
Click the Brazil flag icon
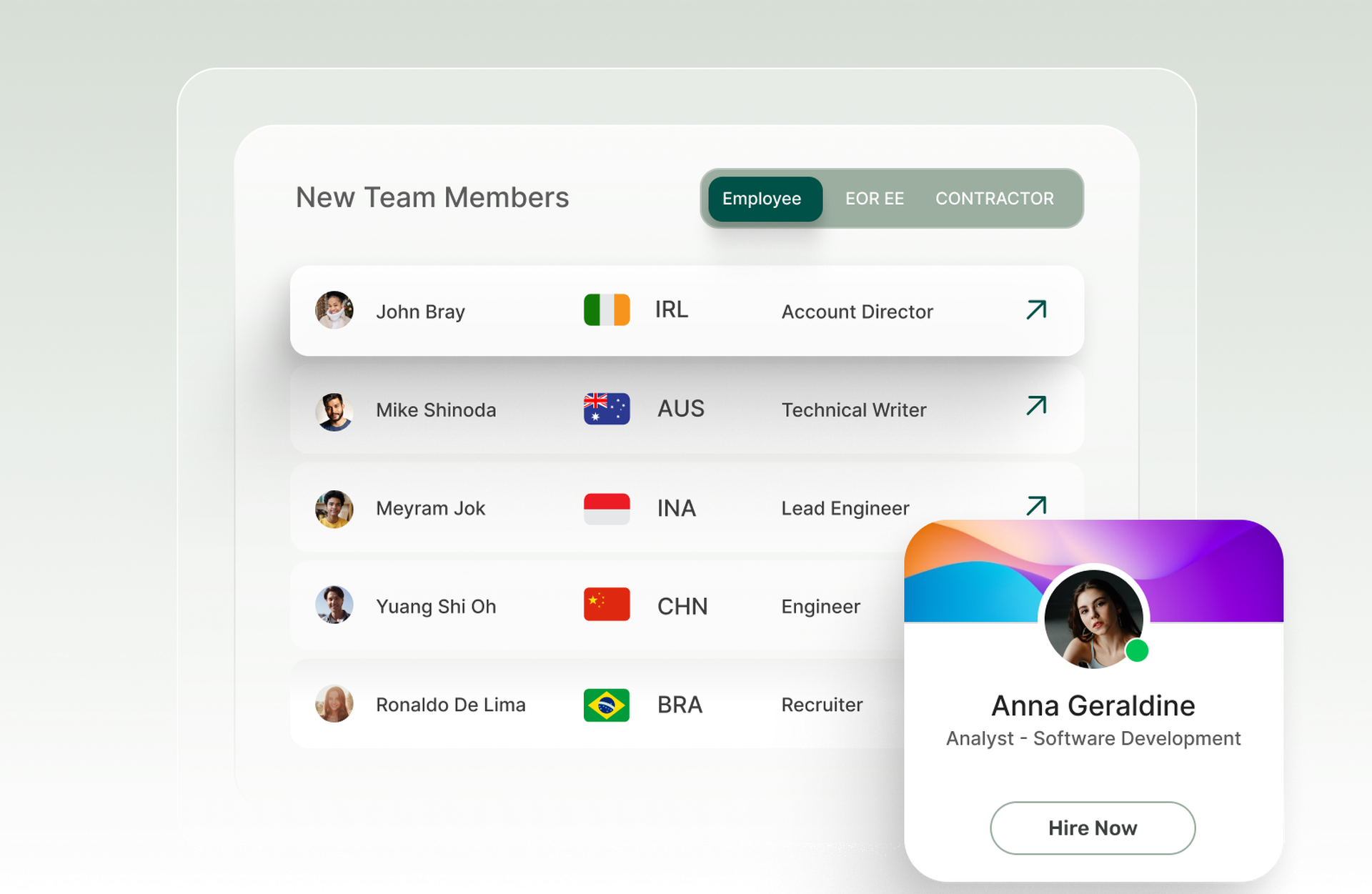[x=606, y=705]
